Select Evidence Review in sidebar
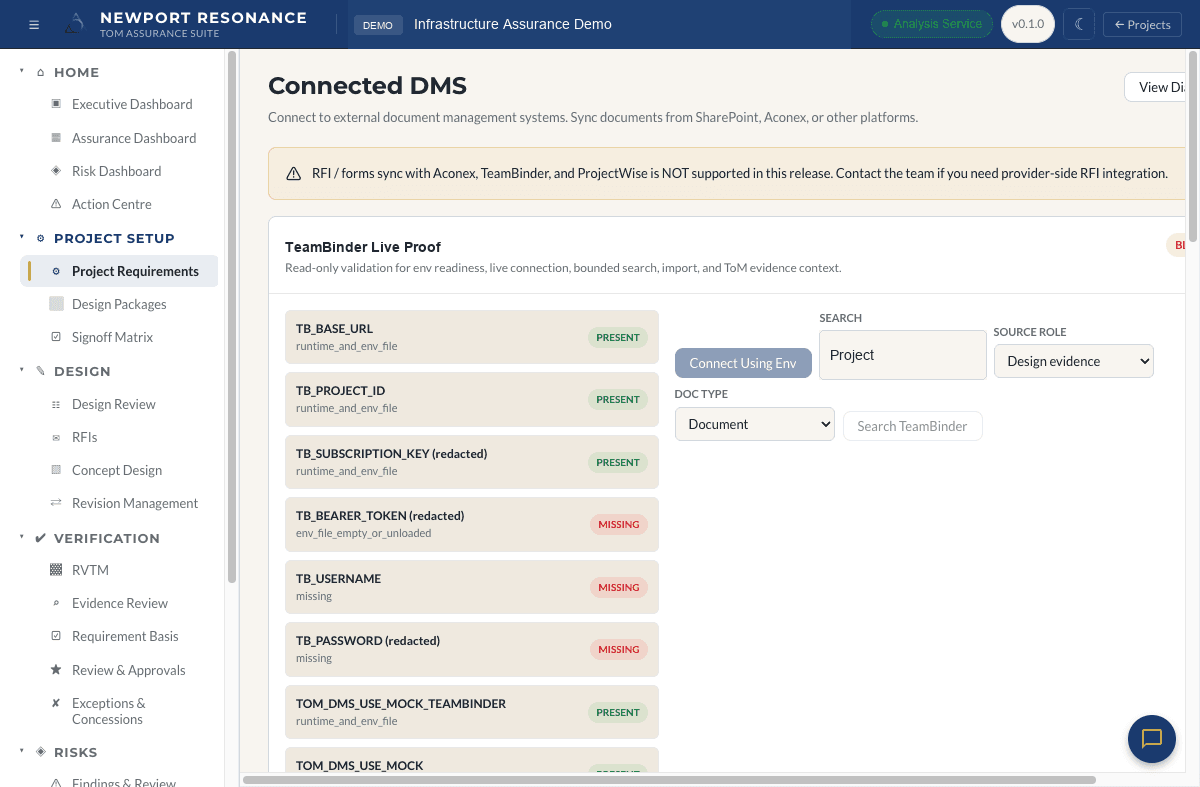 [x=120, y=603]
